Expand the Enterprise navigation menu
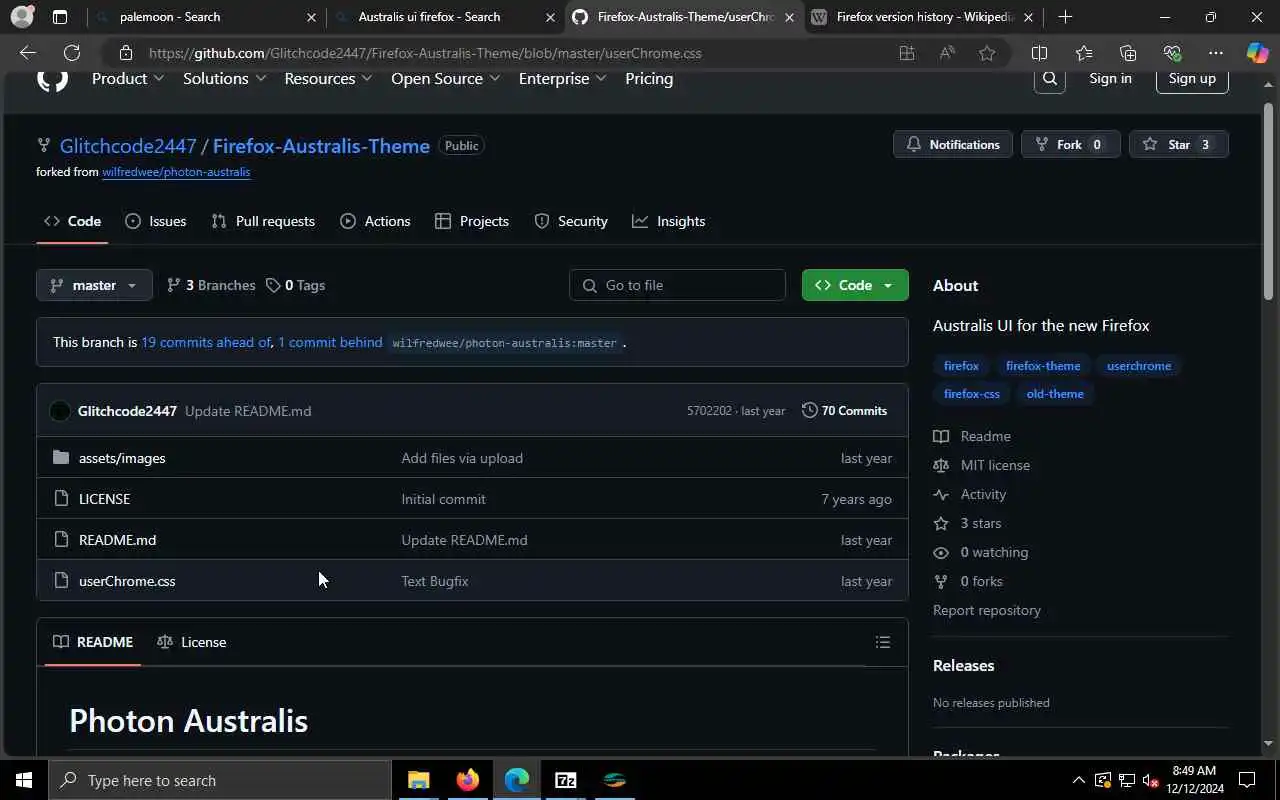Image resolution: width=1280 pixels, height=800 pixels. 562,79
